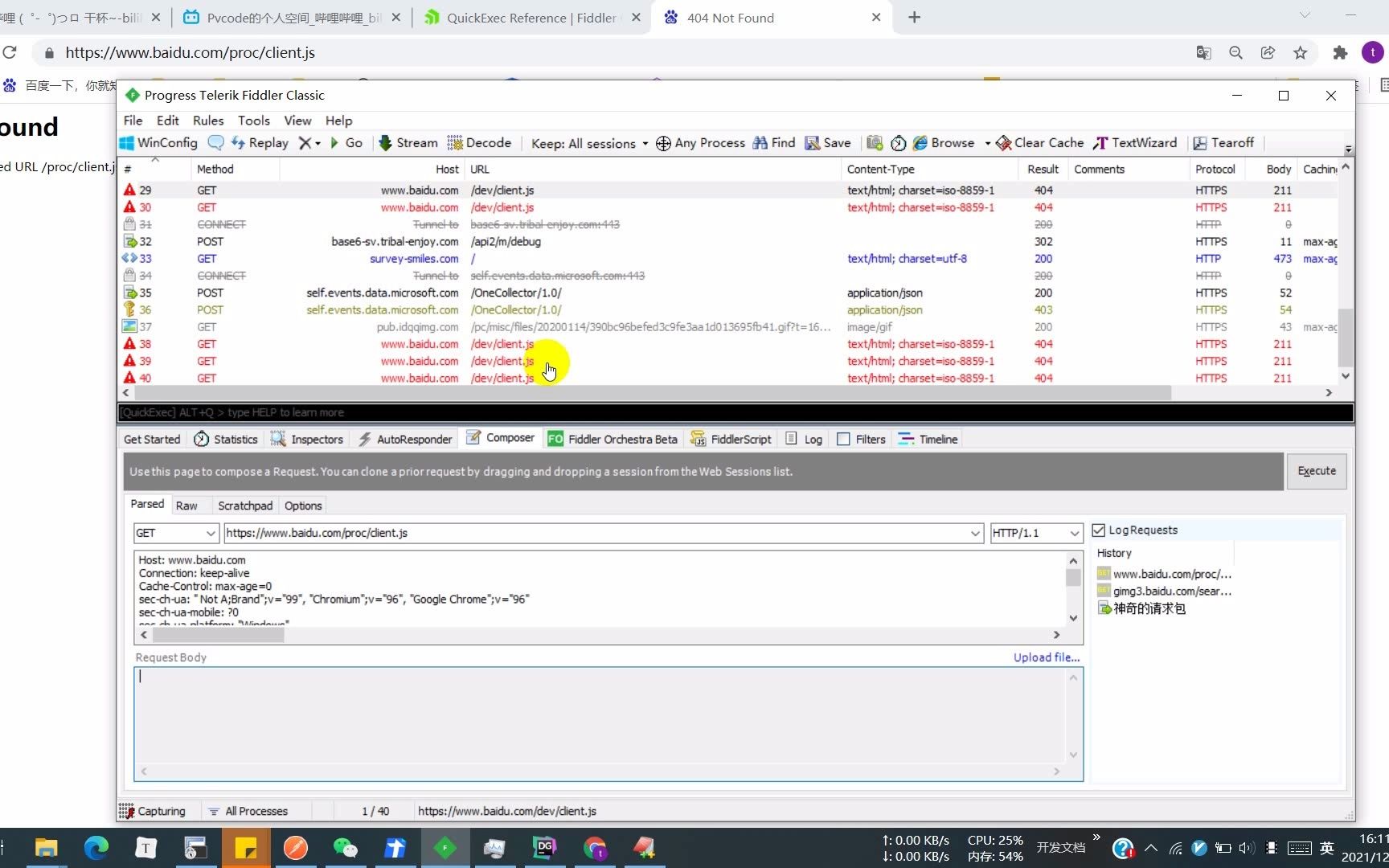1389x868 pixels.
Task: Click Tearoff toolbar button
Action: [1223, 142]
